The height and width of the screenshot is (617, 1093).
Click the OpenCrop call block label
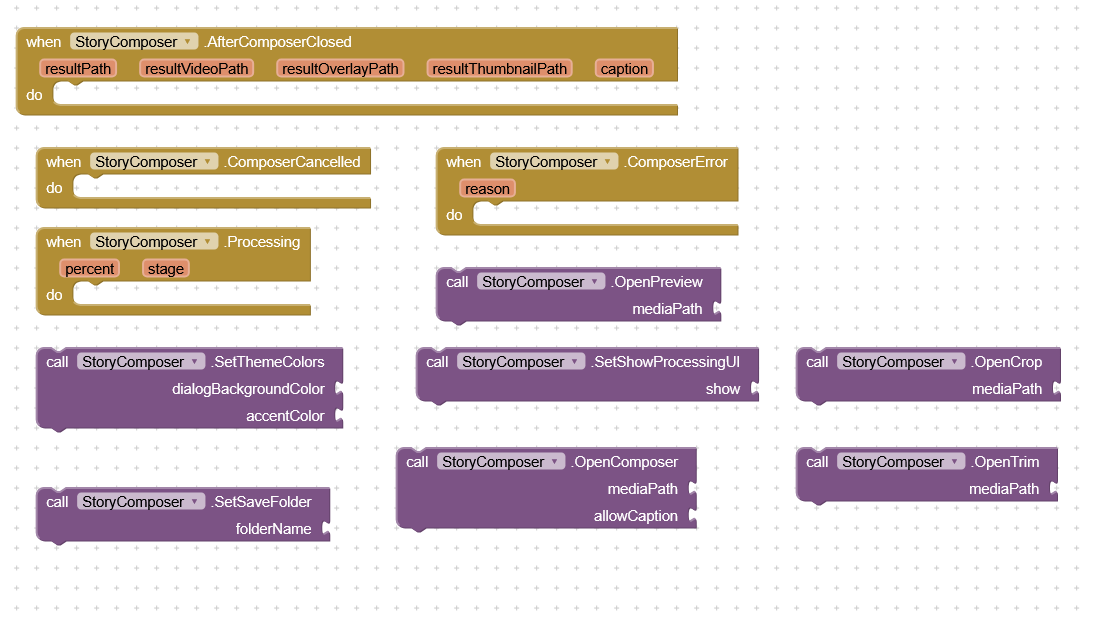[1007, 362]
